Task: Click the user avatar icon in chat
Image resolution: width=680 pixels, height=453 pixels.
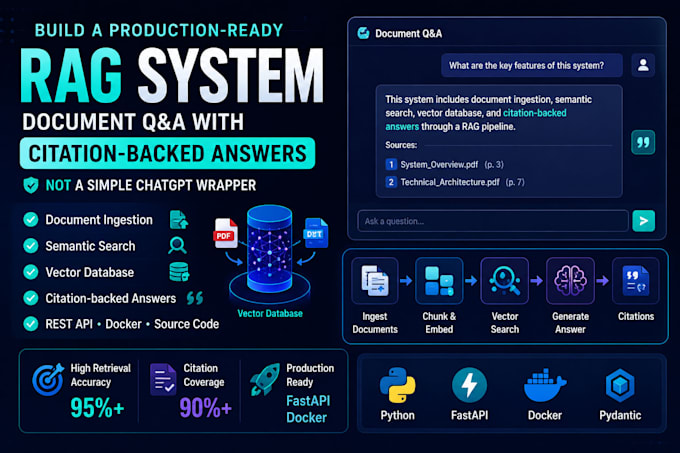Action: pyautogui.click(x=643, y=65)
